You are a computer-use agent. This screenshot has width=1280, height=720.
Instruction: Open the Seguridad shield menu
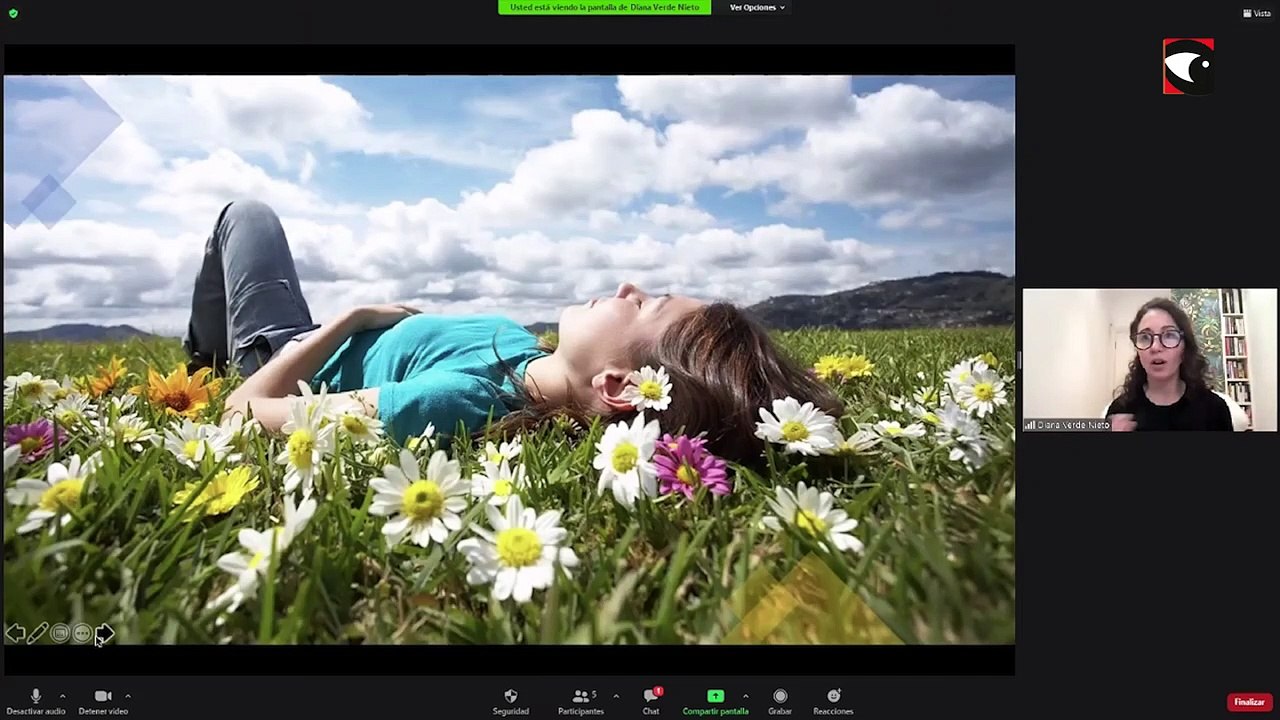(511, 702)
